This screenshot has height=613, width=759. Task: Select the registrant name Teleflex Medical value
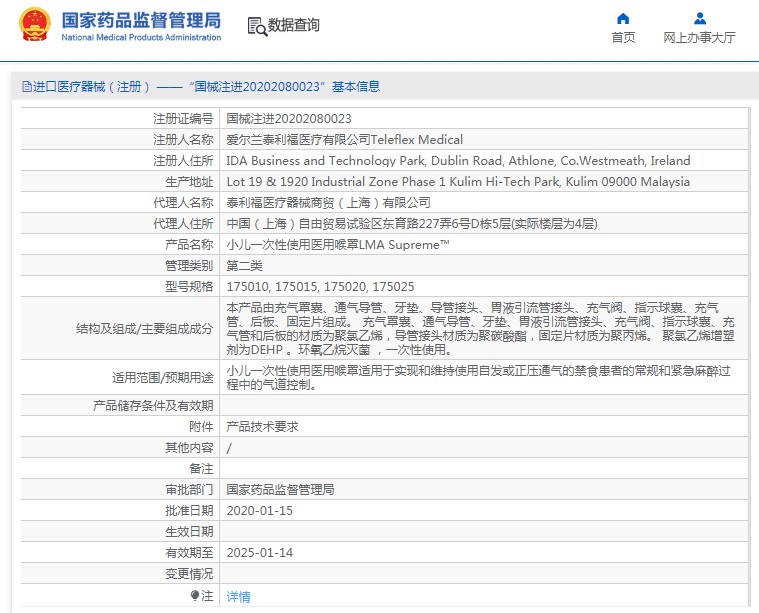click(x=345, y=139)
